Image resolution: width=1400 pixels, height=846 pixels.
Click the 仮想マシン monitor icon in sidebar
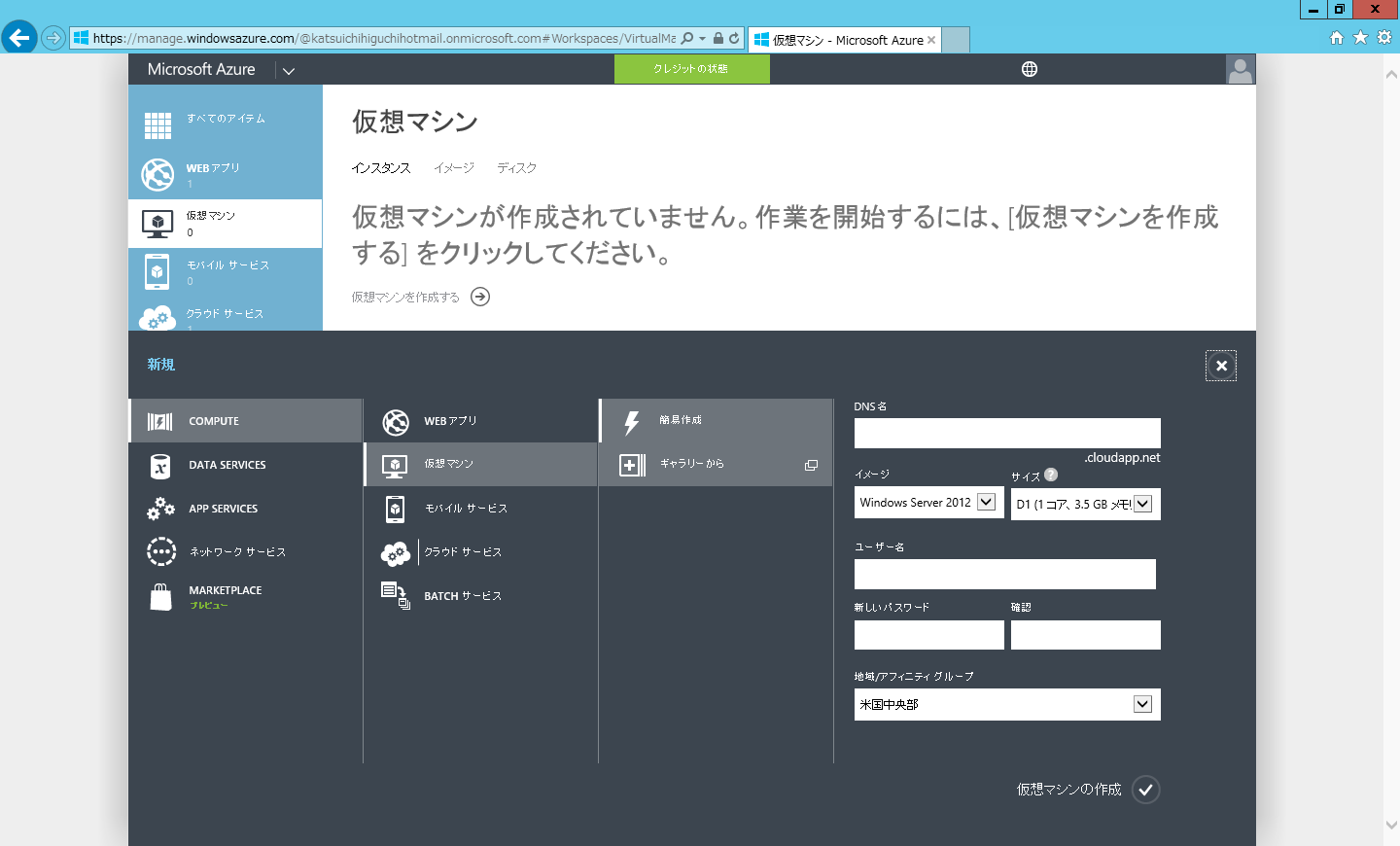click(x=157, y=224)
